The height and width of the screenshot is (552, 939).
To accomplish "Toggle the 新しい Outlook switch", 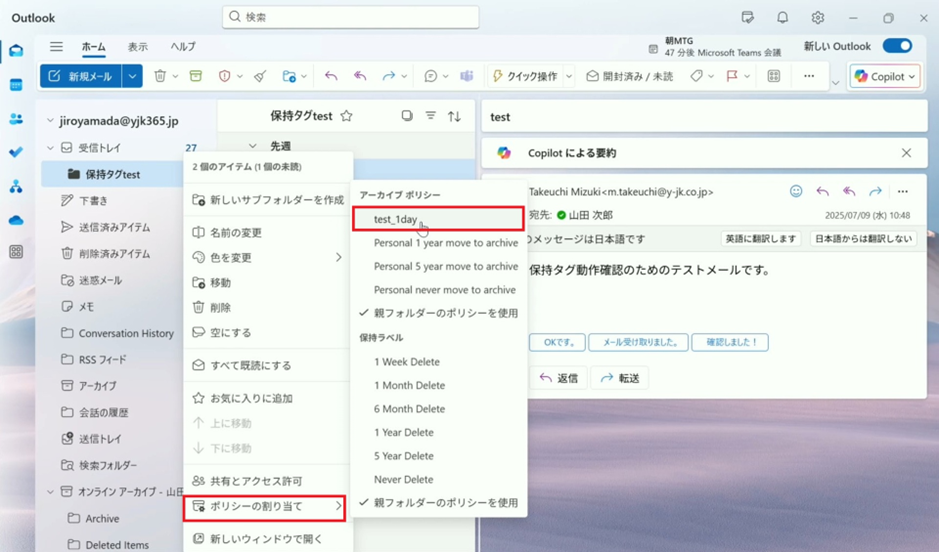I will pos(897,46).
